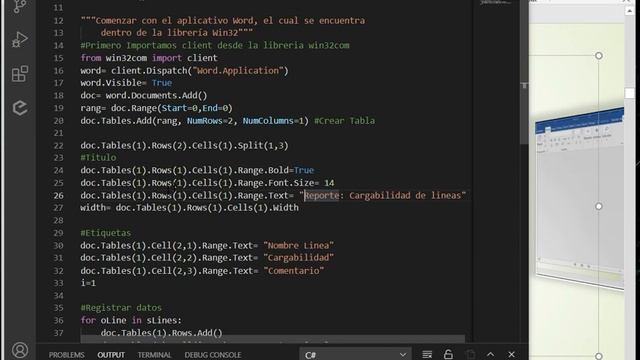Click the top circular selection handle

coord(599,56)
